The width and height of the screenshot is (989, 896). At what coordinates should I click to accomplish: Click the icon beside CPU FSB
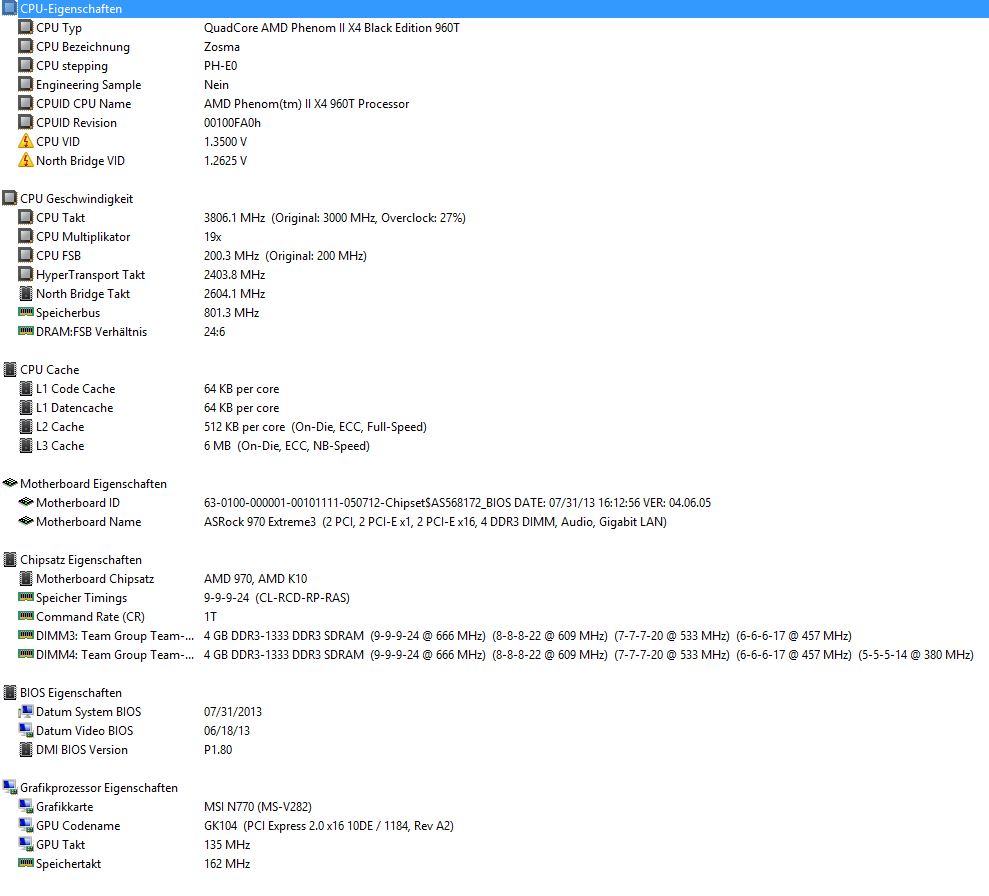point(25,255)
